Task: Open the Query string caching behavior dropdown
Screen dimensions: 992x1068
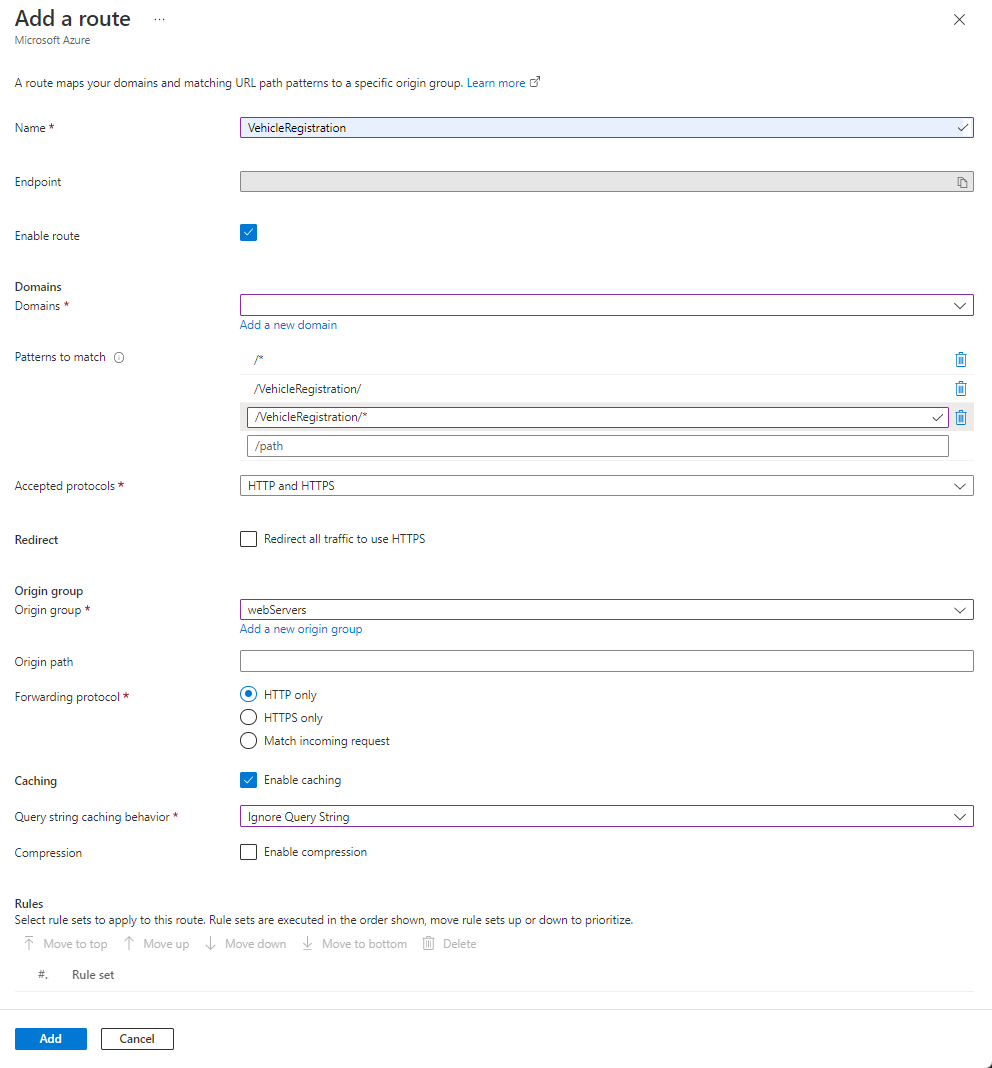Action: tap(606, 816)
